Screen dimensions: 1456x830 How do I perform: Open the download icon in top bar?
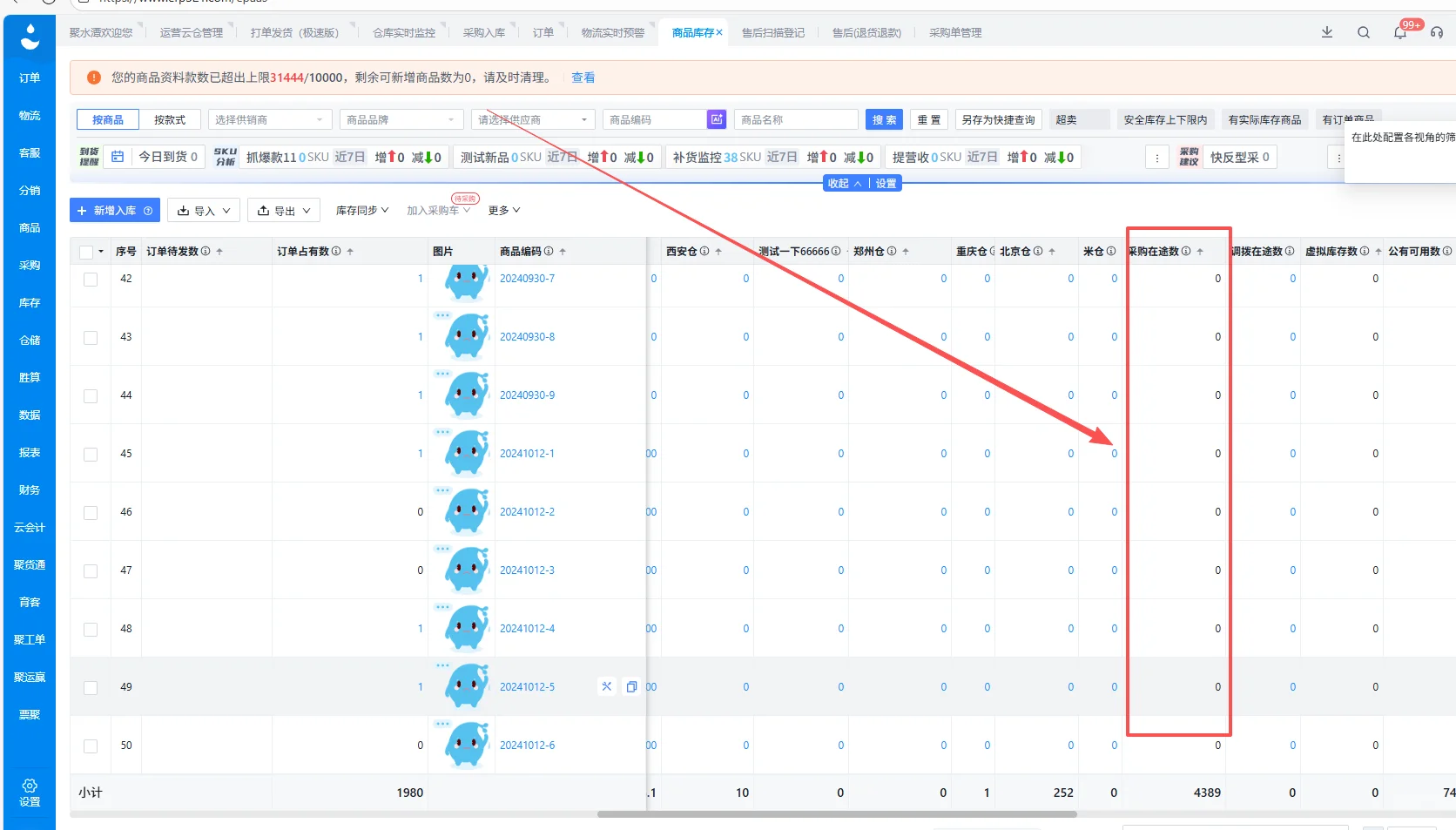click(x=1327, y=32)
